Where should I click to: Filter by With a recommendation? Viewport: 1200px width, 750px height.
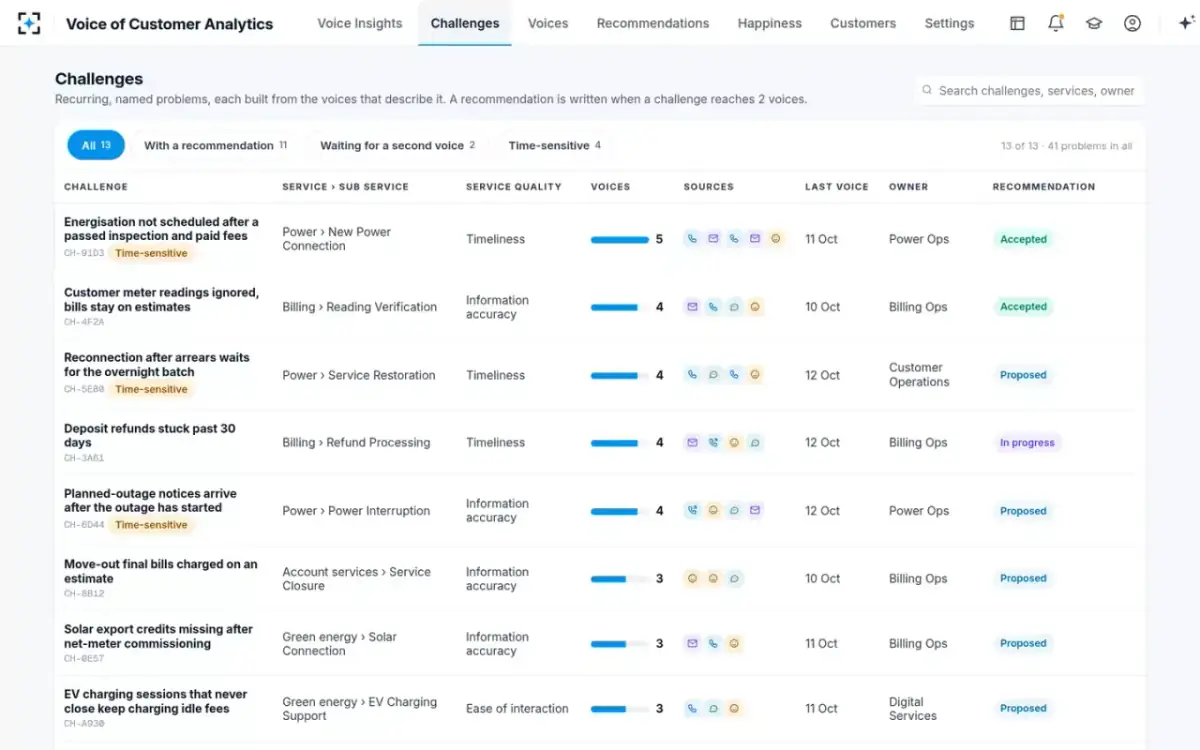[x=216, y=145]
